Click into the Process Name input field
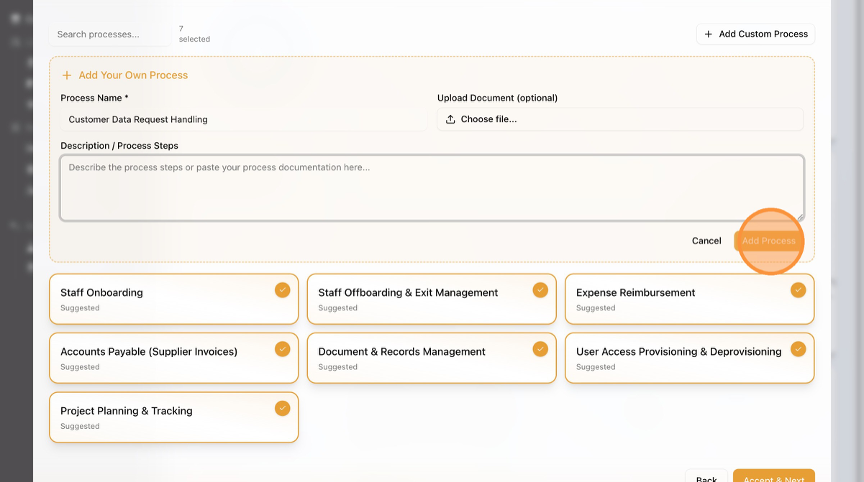Screen dimensions: 864x482 click(x=242, y=120)
